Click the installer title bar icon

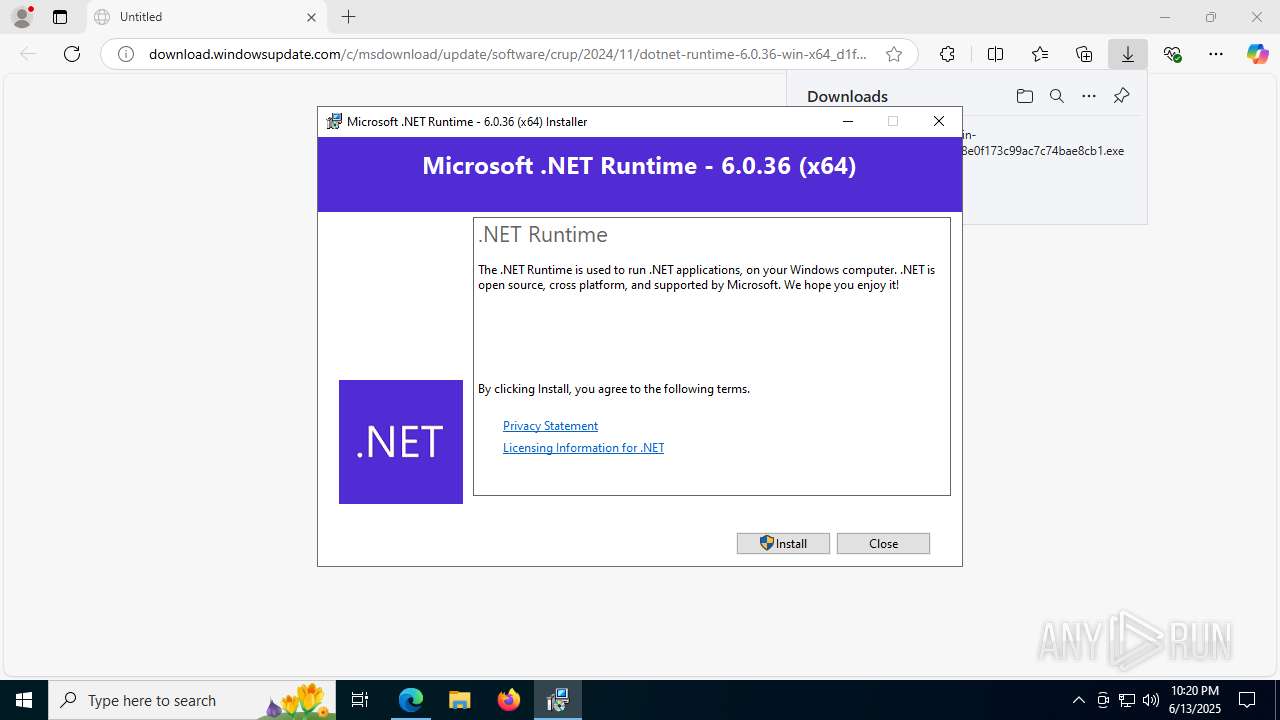point(335,122)
